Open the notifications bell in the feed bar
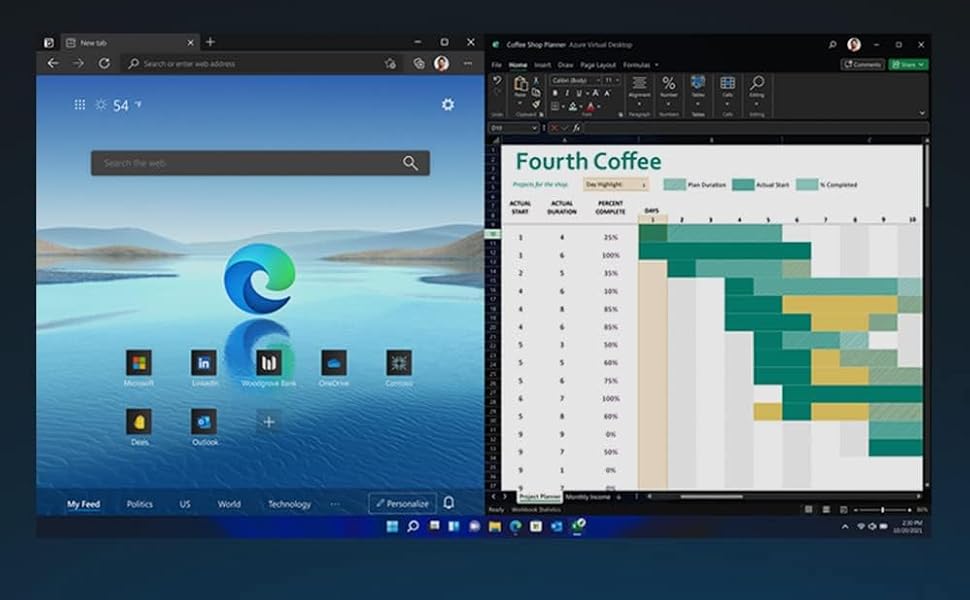Viewport: 970px width, 600px height. click(x=449, y=503)
